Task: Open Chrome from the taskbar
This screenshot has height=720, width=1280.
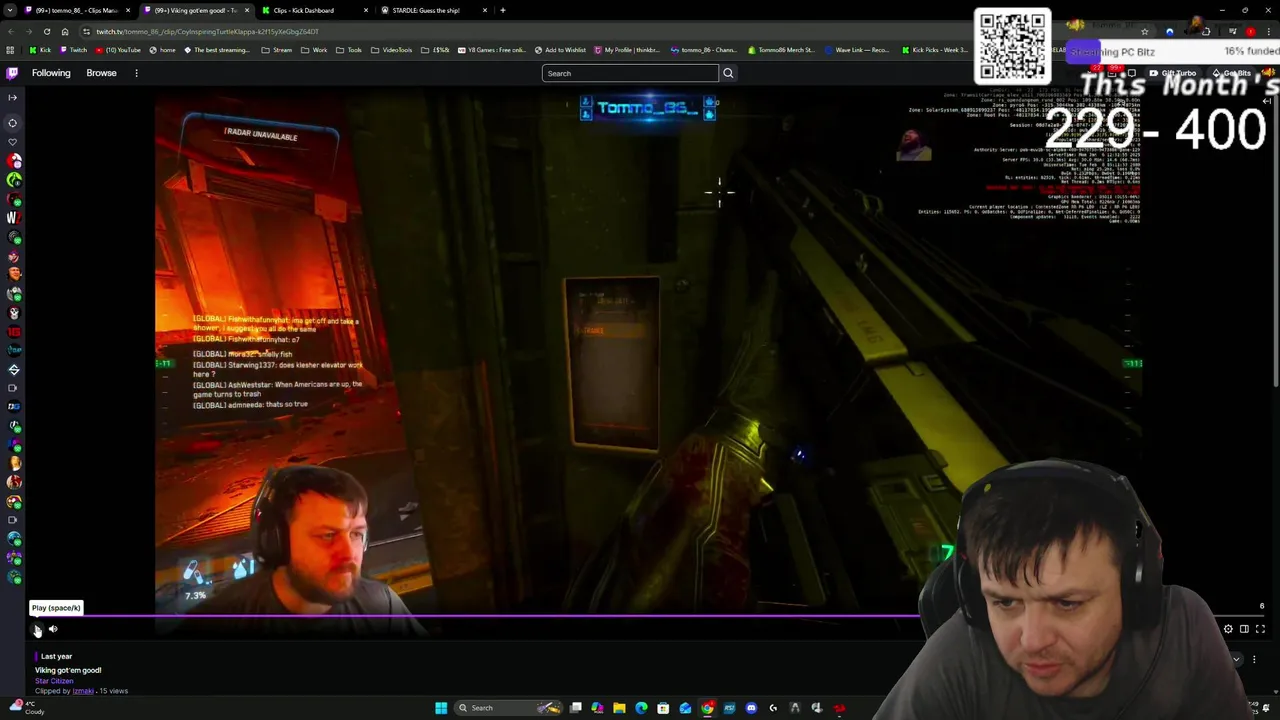Action: tap(707, 708)
